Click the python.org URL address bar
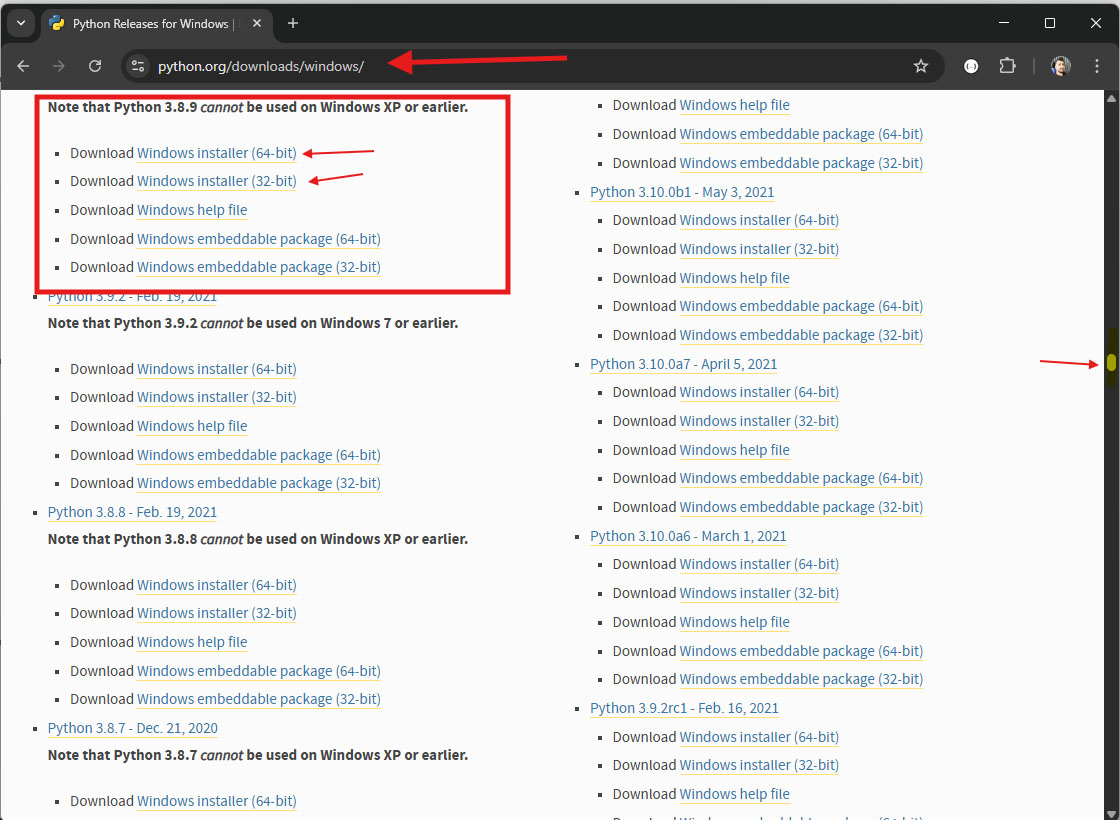This screenshot has width=1120, height=820. coord(500,66)
